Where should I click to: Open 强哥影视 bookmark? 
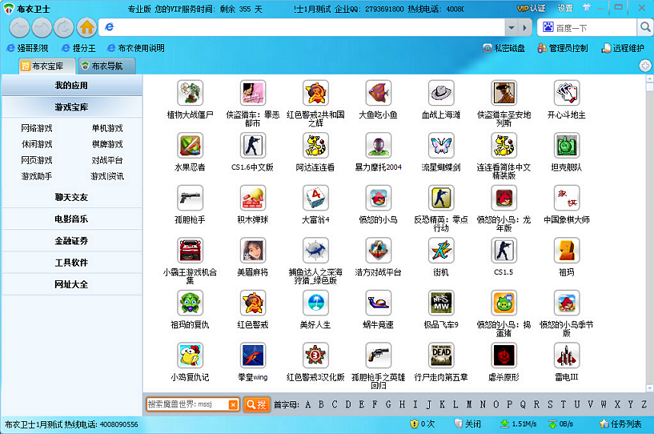tap(28, 48)
